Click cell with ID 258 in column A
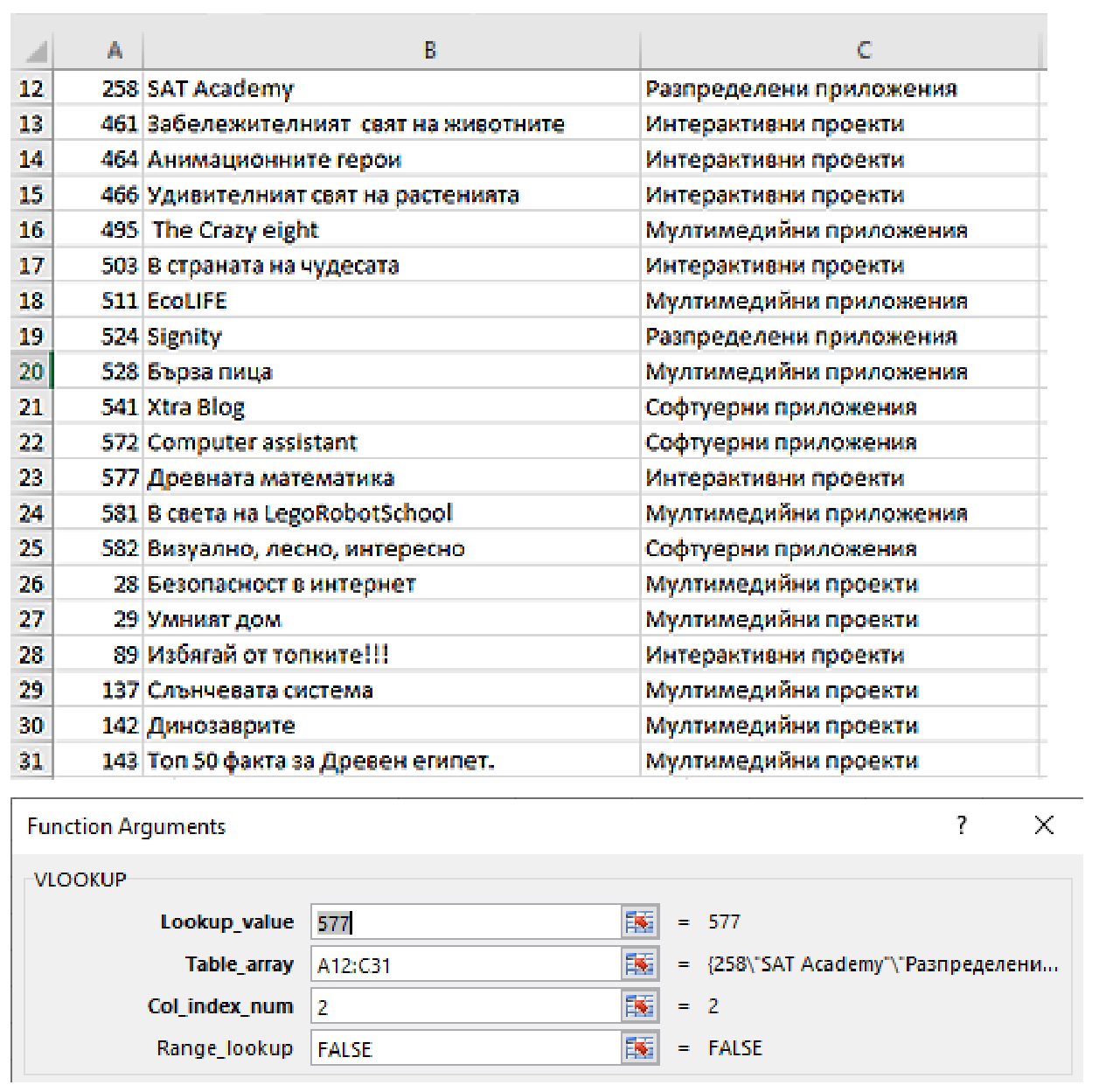Image resolution: width=1099 pixels, height=1092 pixels. pos(98,88)
